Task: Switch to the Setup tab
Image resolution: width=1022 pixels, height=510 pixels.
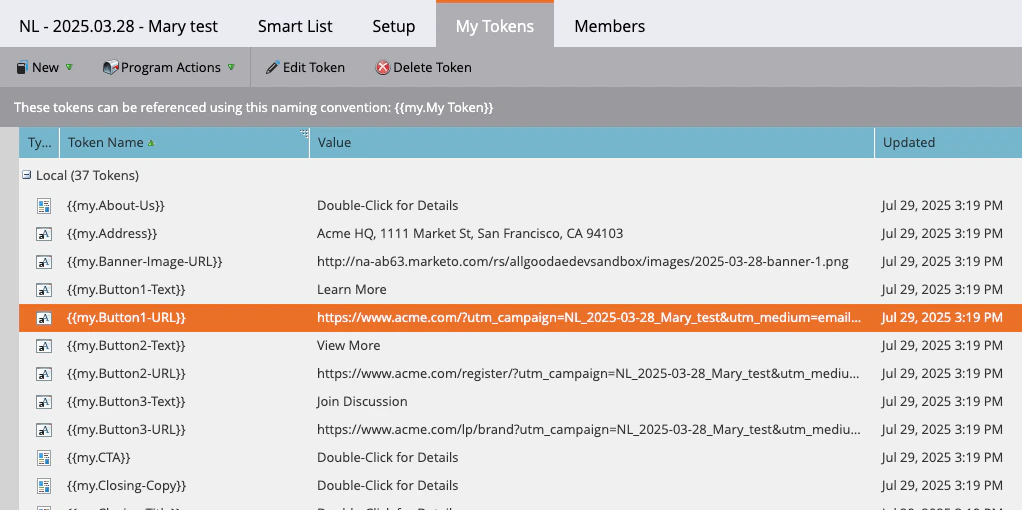Action: [394, 26]
